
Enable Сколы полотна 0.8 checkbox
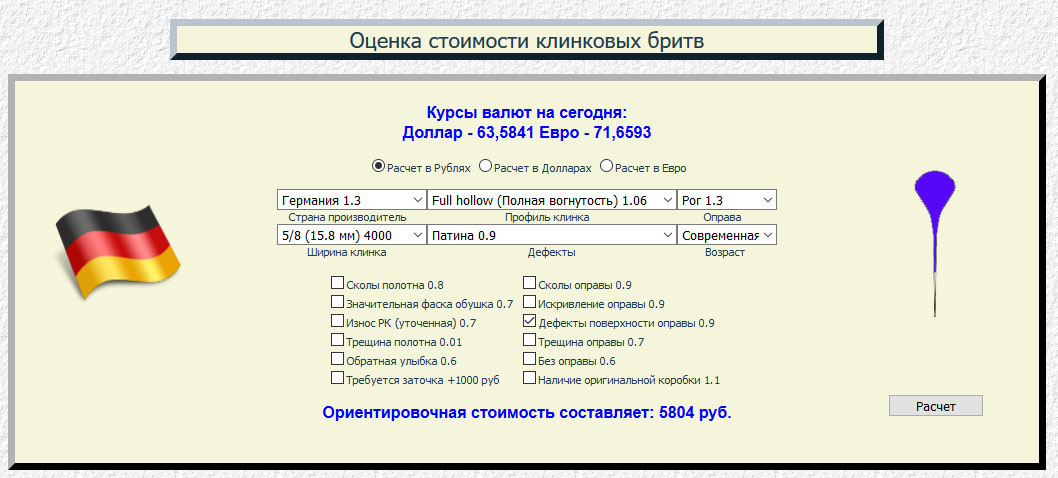pyautogui.click(x=338, y=284)
